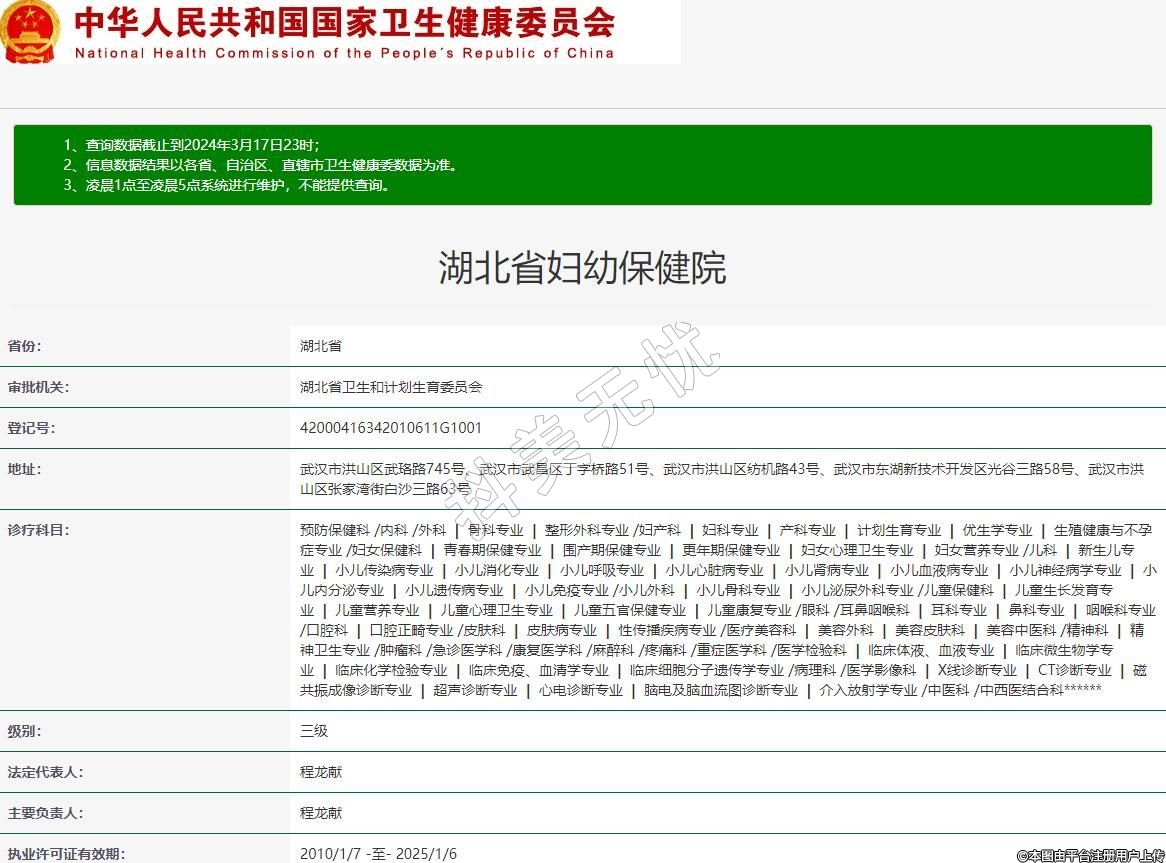Click the notice line about 凌晨 system maintenance
The width and height of the screenshot is (1166, 863).
click(226, 185)
